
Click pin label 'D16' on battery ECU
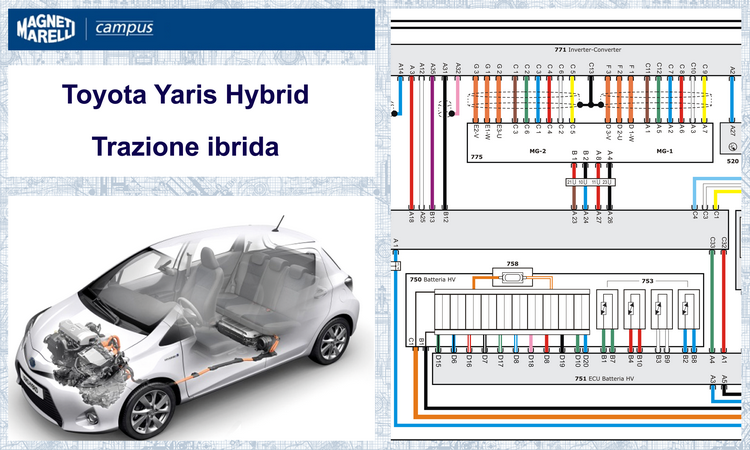tap(469, 361)
